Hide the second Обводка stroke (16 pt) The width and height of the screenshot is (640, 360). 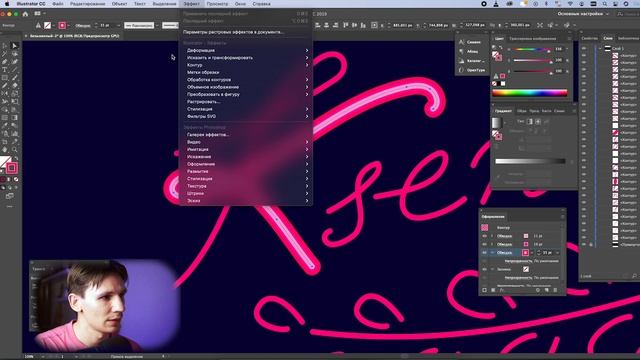point(484,244)
